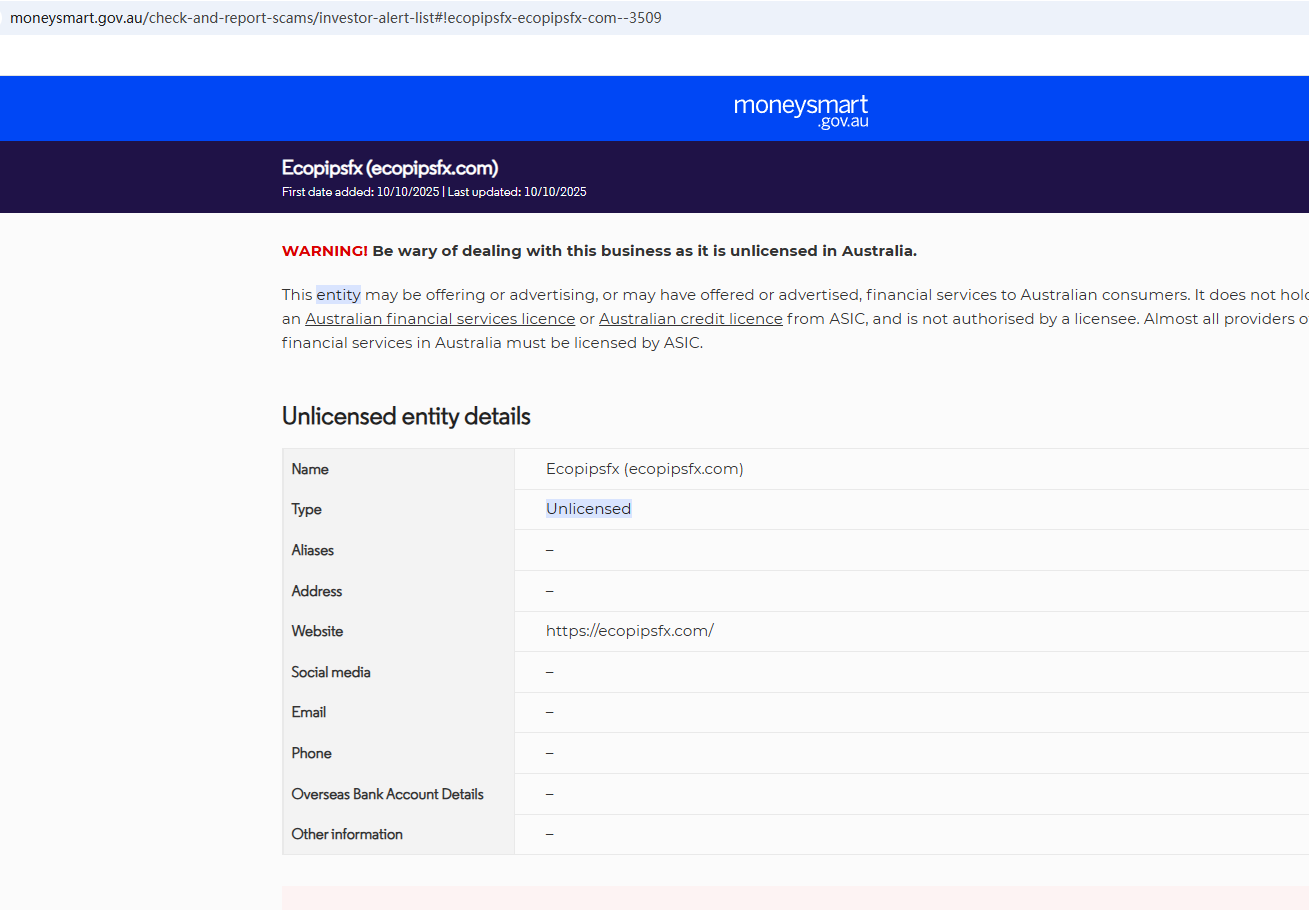Click the Social media row label
Image resolution: width=1309 pixels, height=910 pixels.
pyautogui.click(x=331, y=672)
